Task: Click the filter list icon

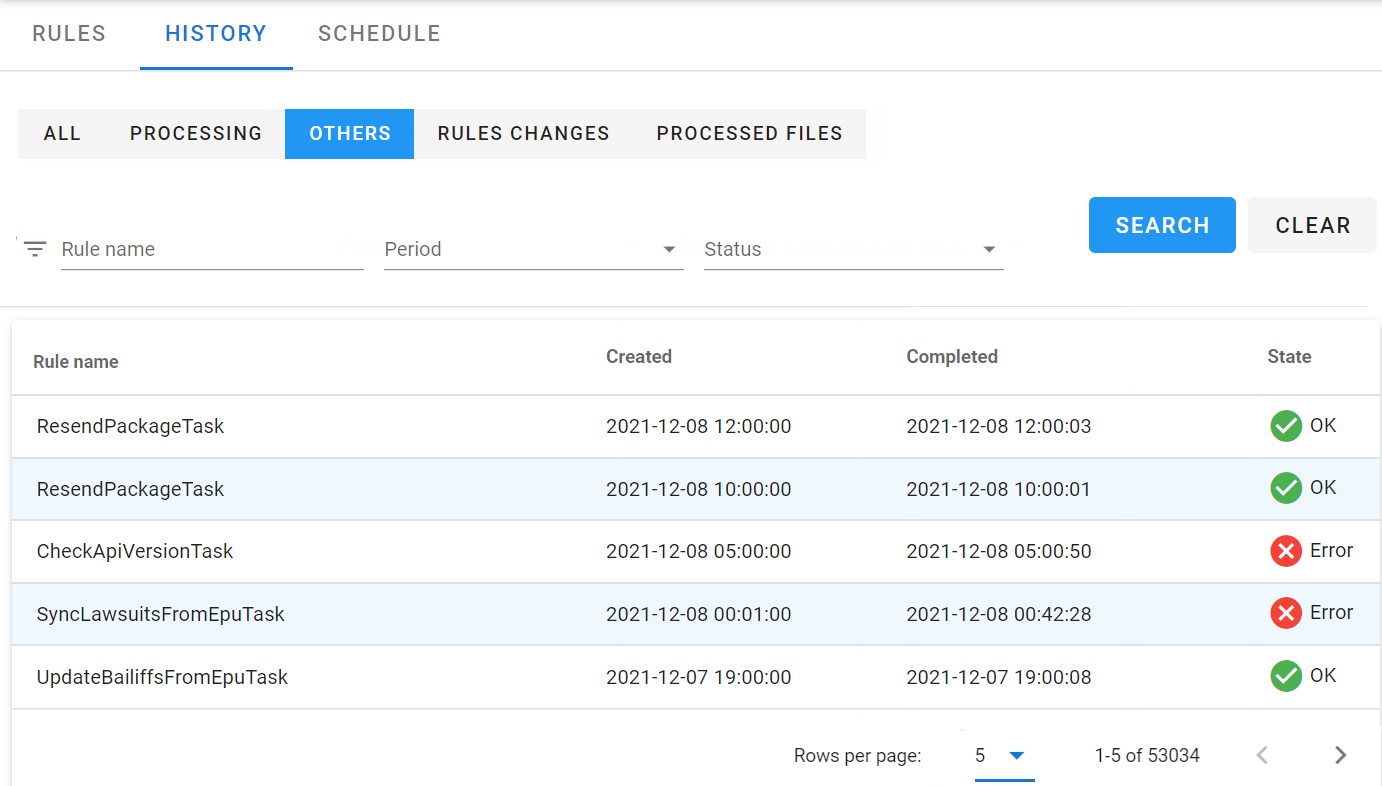Action: coord(35,249)
